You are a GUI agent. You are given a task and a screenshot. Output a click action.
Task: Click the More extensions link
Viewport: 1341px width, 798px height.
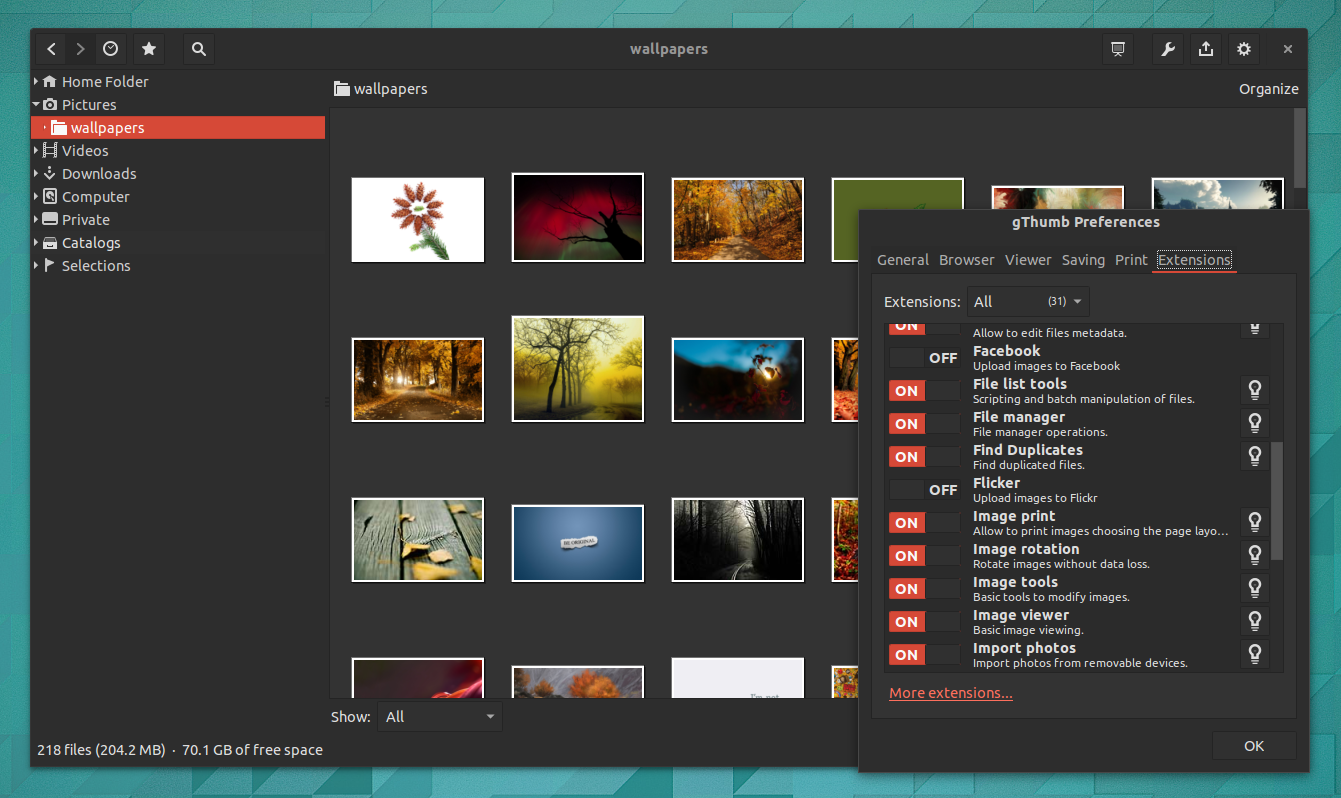point(950,693)
